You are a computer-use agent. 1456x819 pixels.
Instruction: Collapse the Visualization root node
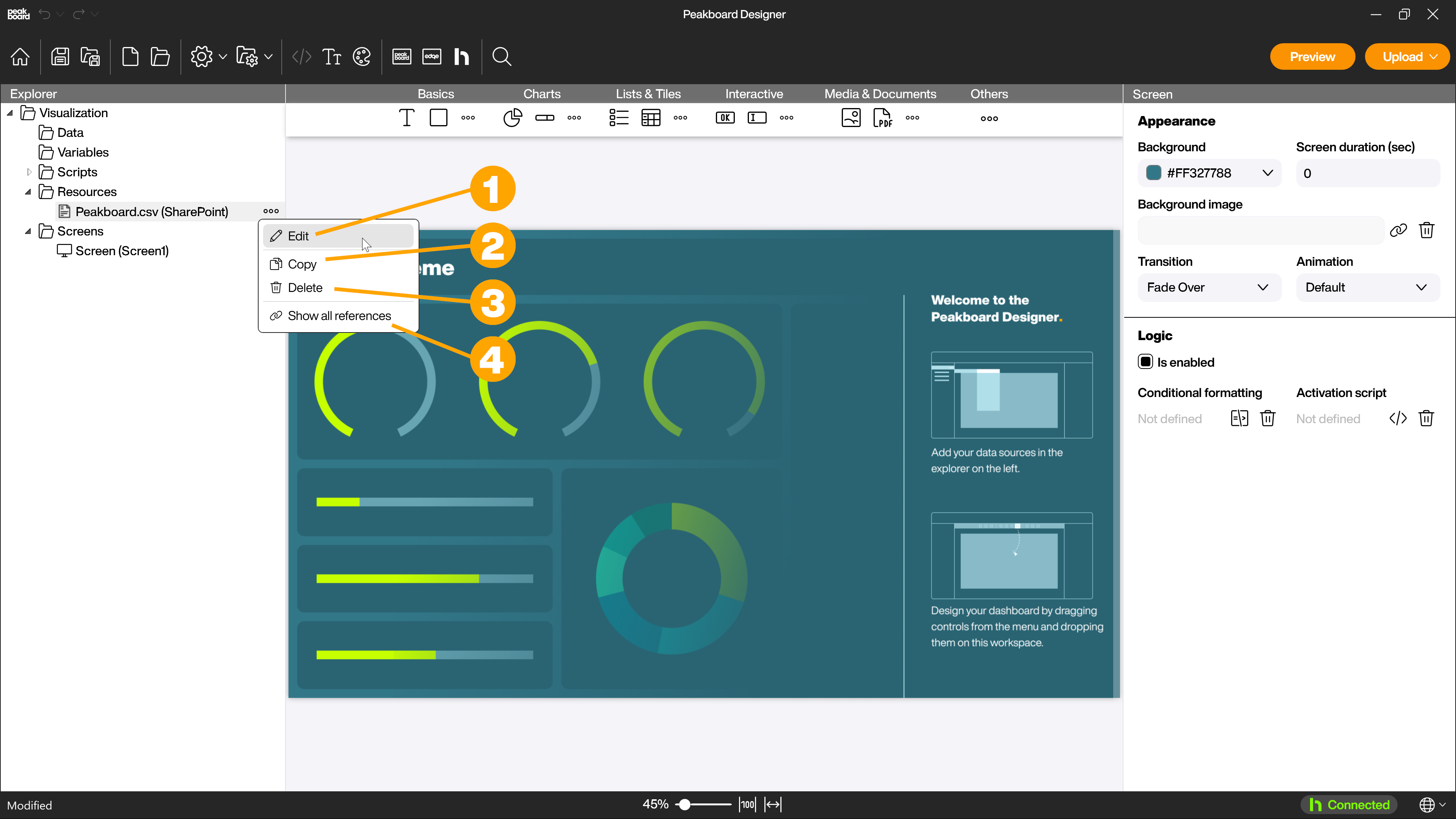(x=9, y=113)
